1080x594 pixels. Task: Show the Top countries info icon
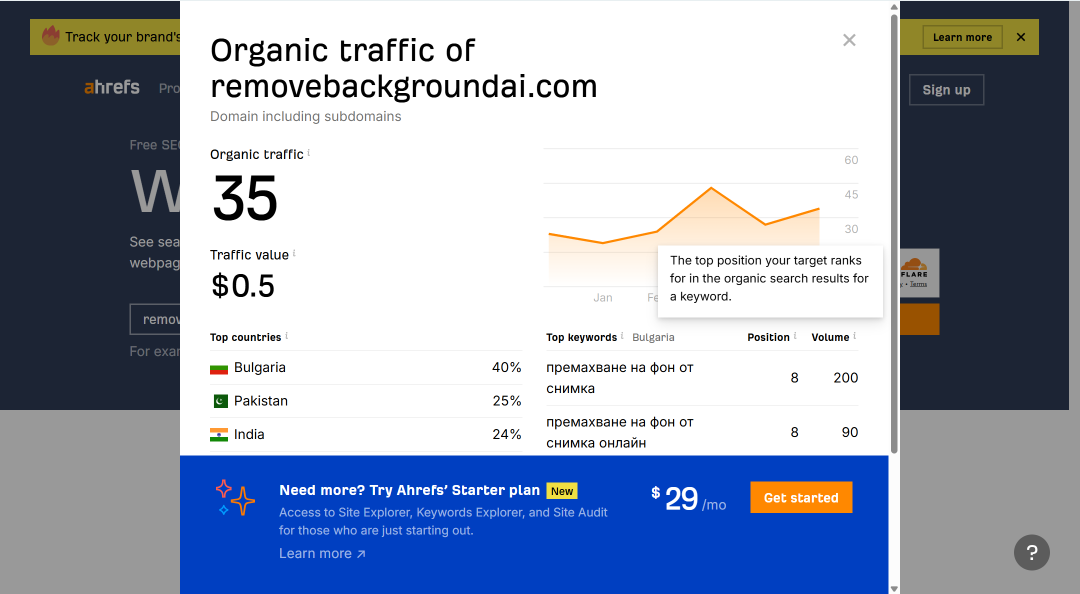pyautogui.click(x=287, y=336)
